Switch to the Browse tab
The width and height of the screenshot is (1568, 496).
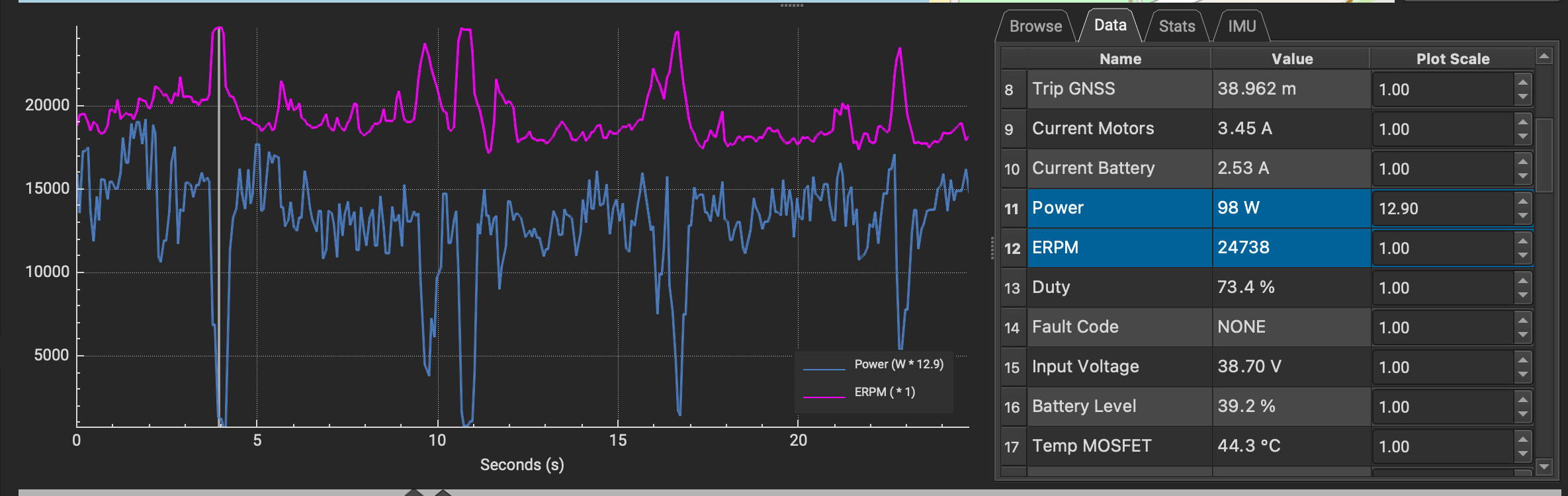pos(1035,26)
